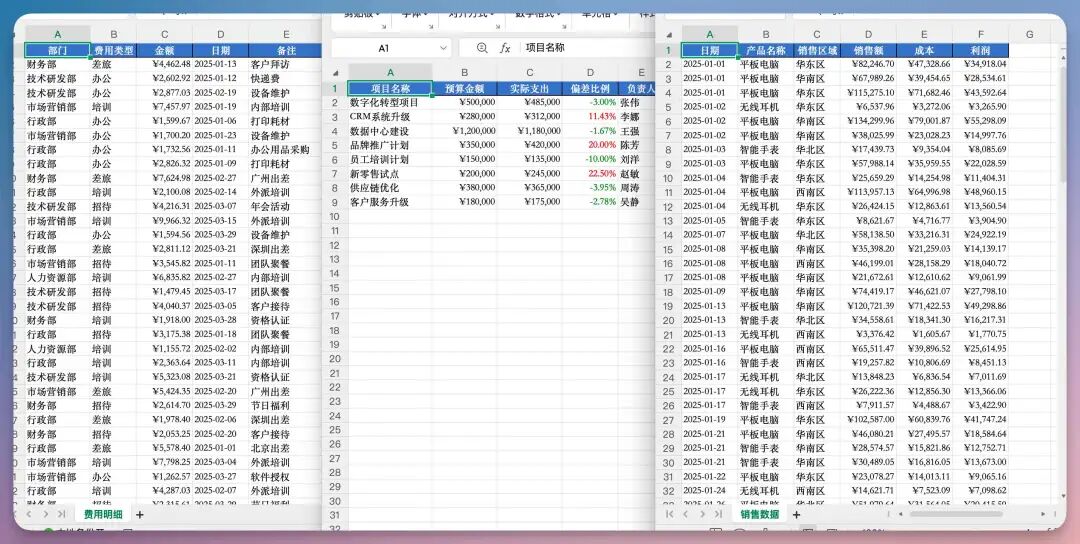Viewport: 1080px width, 544px height.
Task: Click the 项目名称 header cell
Action: [390, 89]
